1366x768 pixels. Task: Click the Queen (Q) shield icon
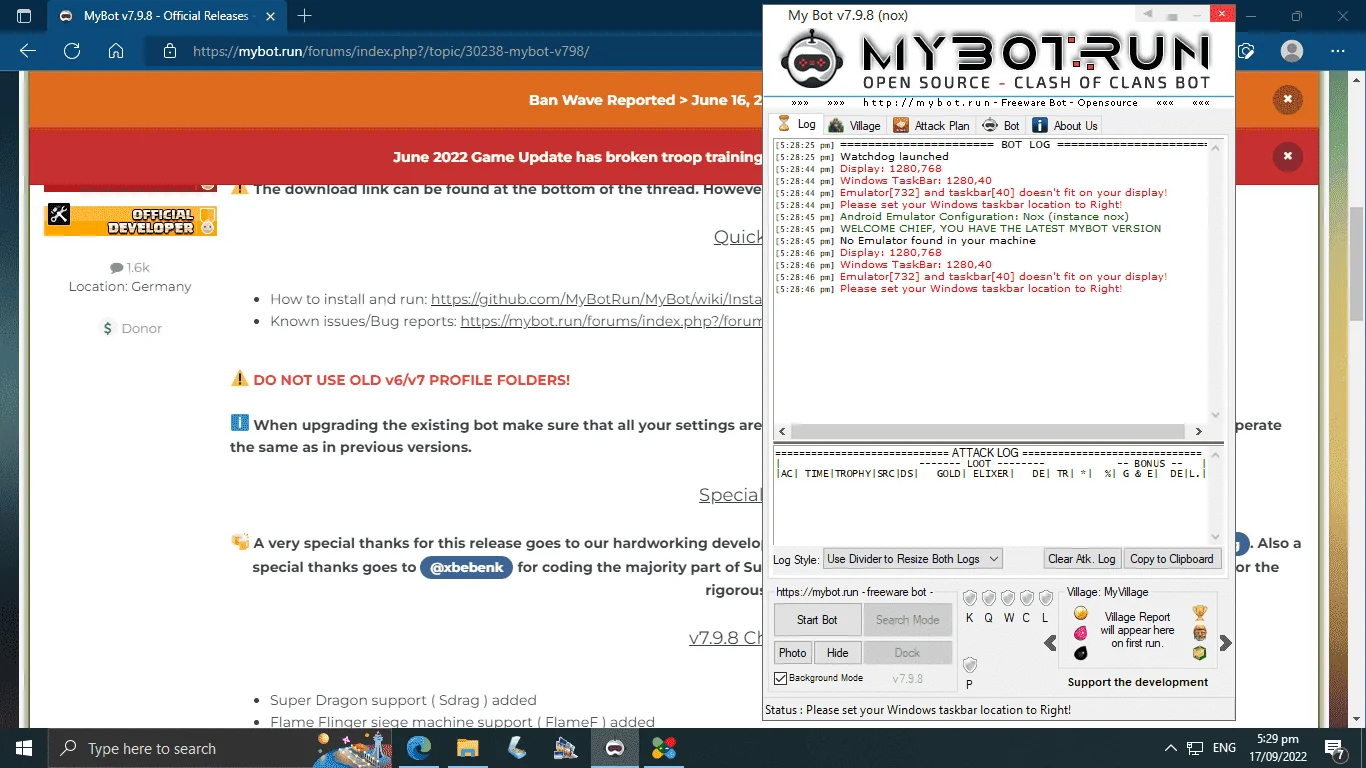click(988, 598)
